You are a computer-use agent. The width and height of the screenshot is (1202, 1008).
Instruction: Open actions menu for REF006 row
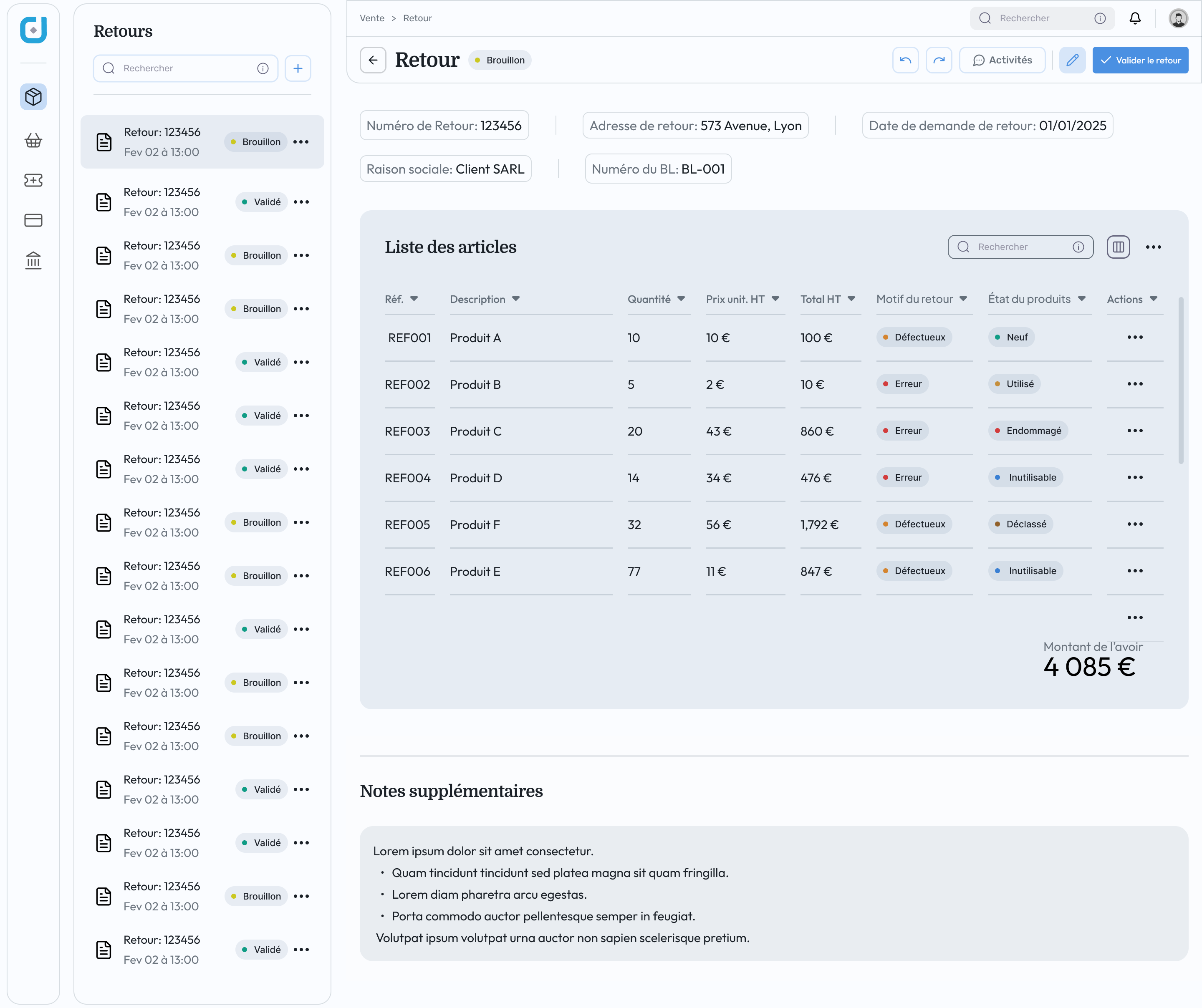[x=1134, y=570]
